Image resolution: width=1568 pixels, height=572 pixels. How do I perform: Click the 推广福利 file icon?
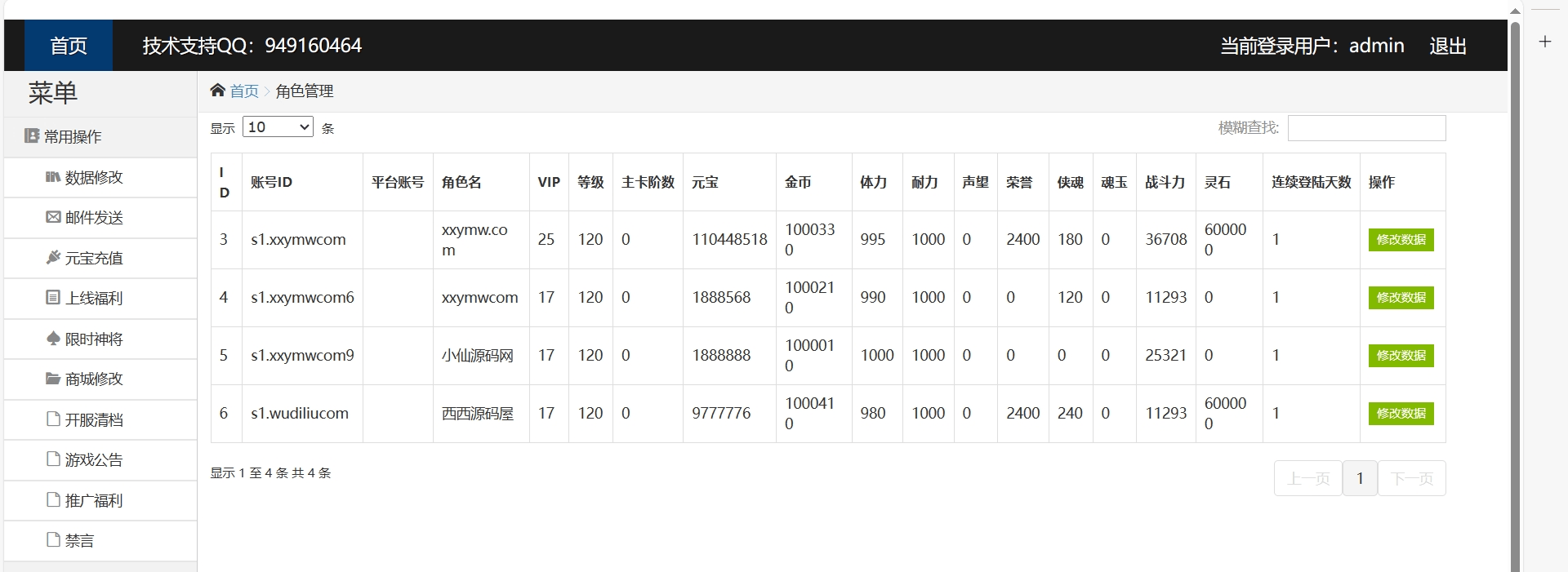pos(53,499)
